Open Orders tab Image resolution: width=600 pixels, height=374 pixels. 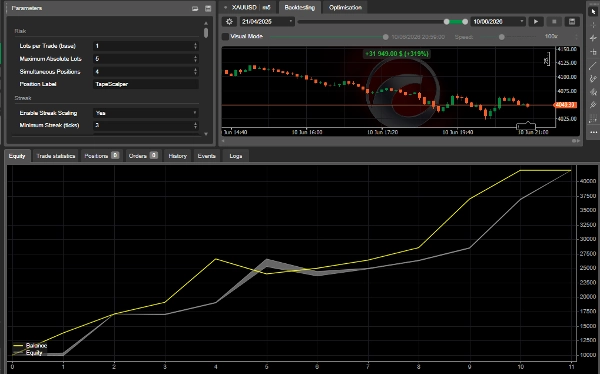[x=143, y=156]
